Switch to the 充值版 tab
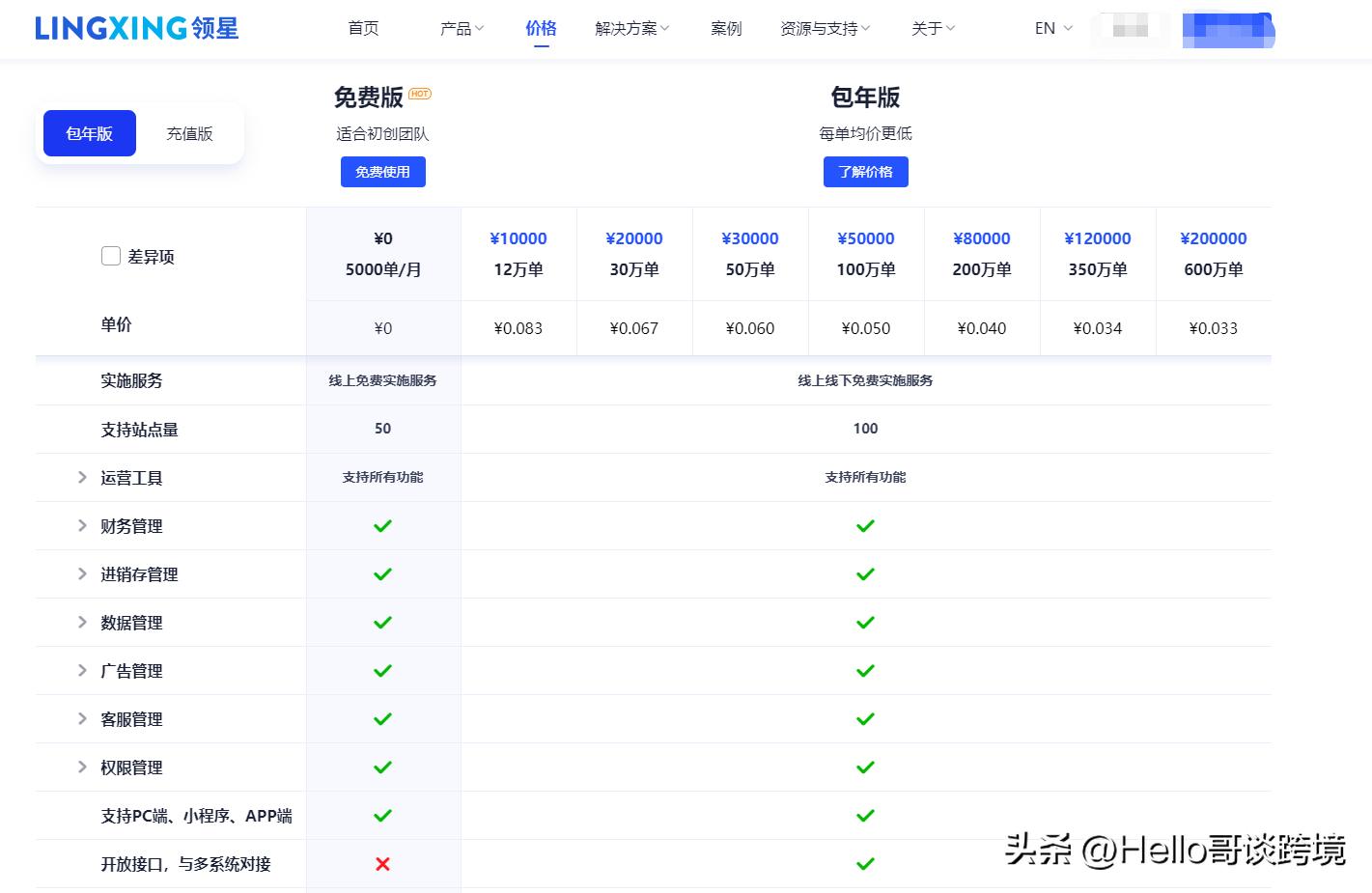Image resolution: width=1372 pixels, height=893 pixels. pyautogui.click(x=189, y=133)
